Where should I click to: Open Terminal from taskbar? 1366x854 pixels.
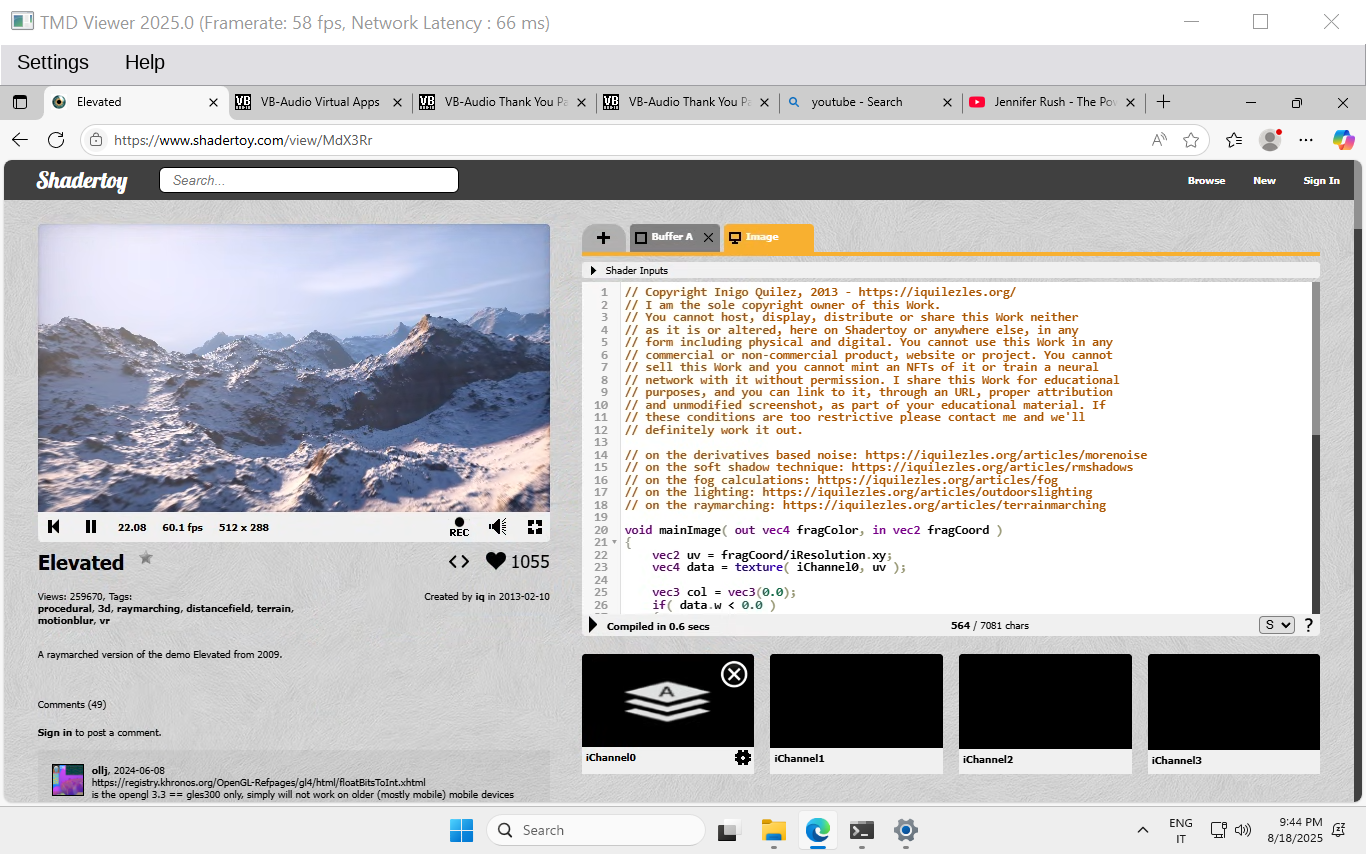tap(862, 830)
